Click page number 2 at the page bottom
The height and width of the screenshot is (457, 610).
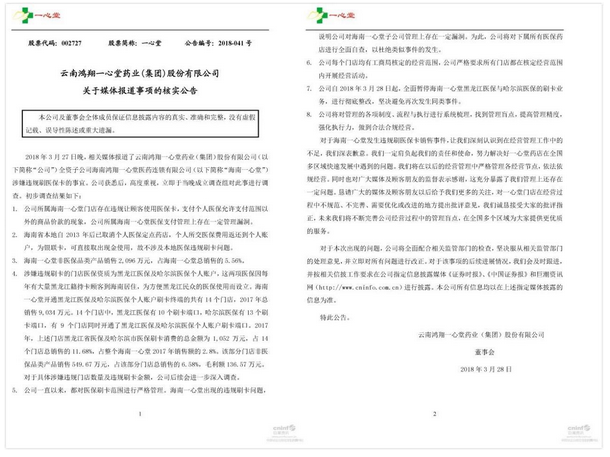(435, 414)
